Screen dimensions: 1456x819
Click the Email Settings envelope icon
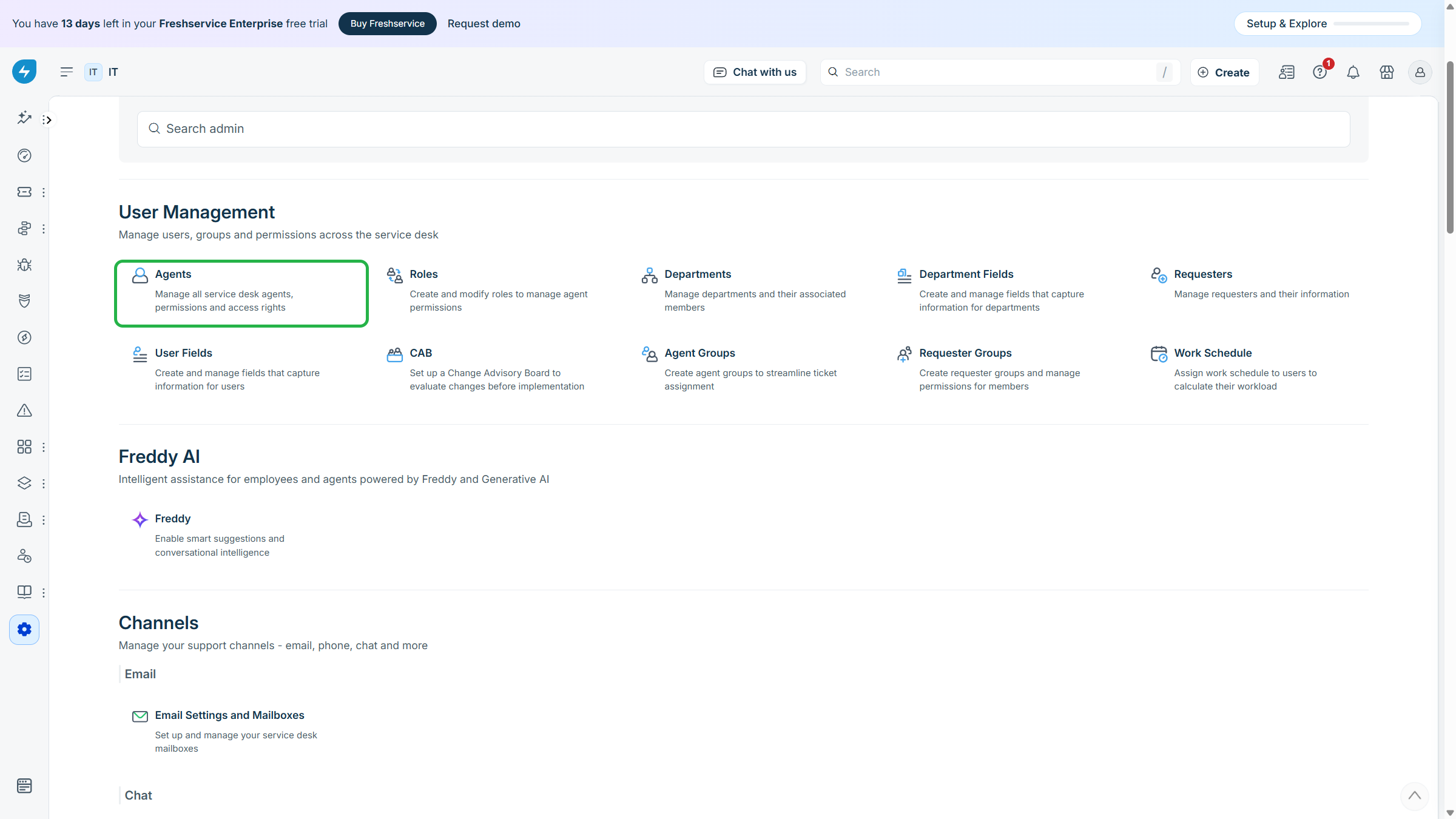click(140, 716)
